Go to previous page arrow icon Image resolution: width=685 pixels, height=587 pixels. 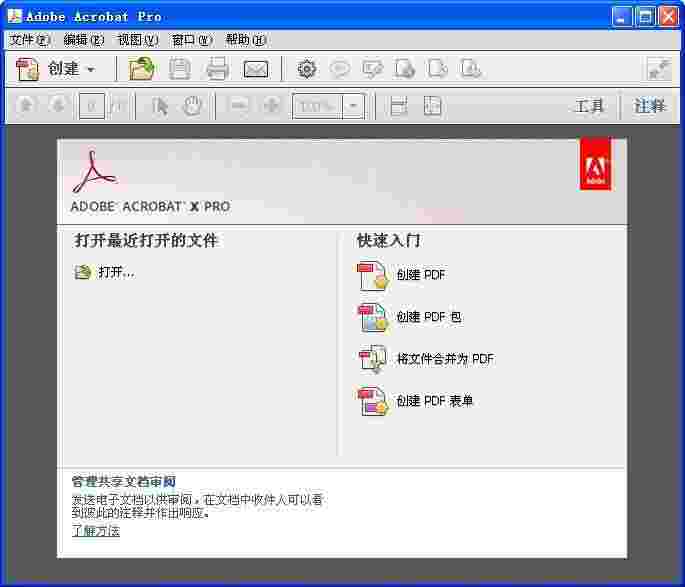pos(26,105)
